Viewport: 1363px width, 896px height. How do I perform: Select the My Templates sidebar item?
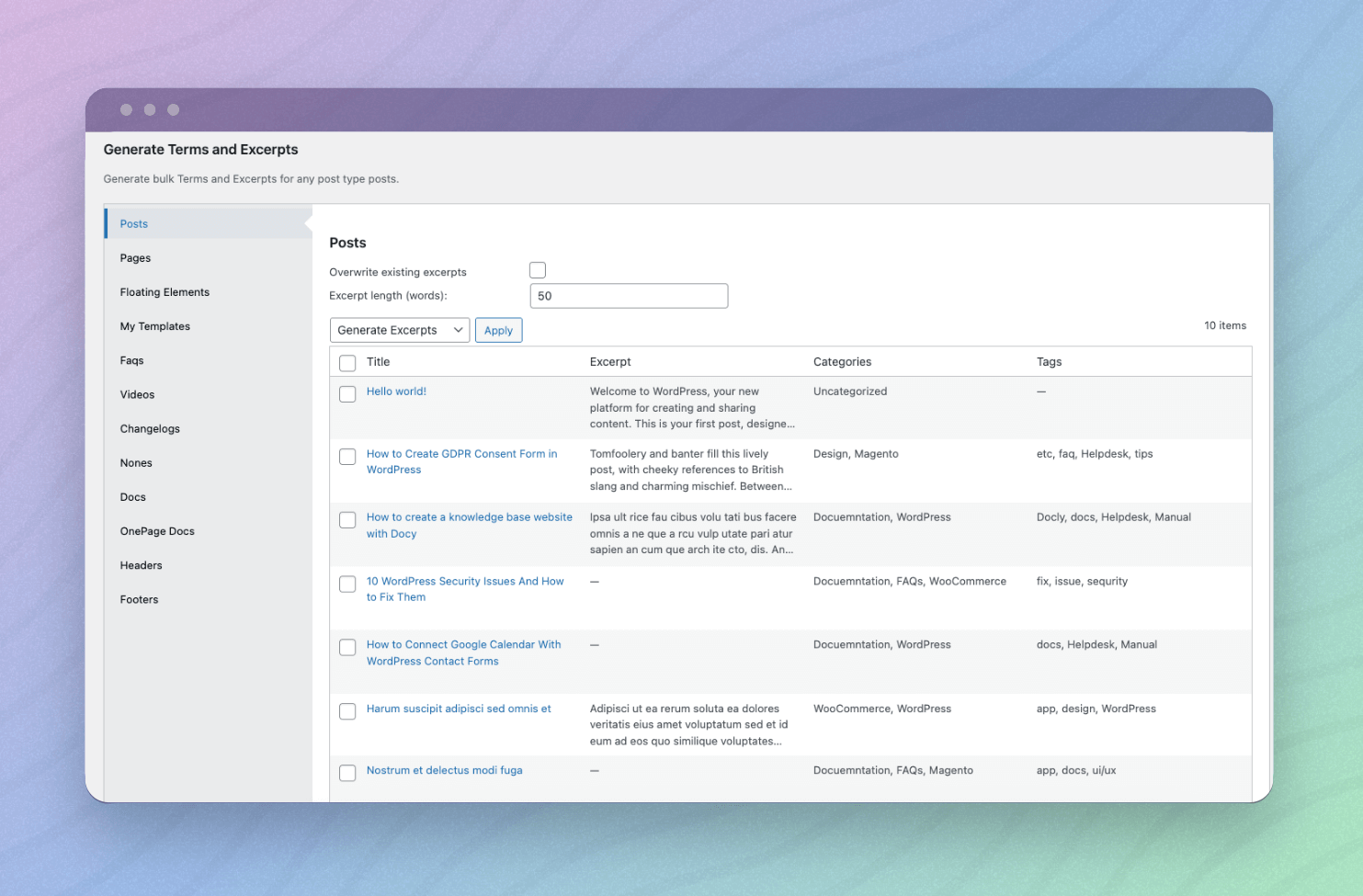[154, 325]
